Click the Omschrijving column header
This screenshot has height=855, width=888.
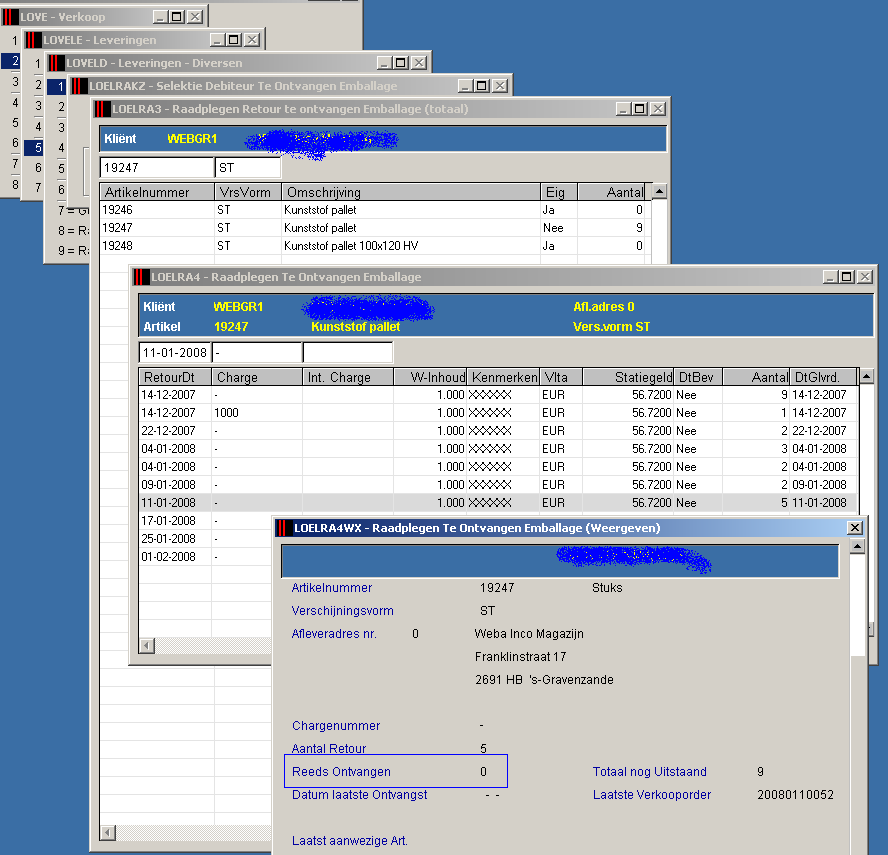411,193
